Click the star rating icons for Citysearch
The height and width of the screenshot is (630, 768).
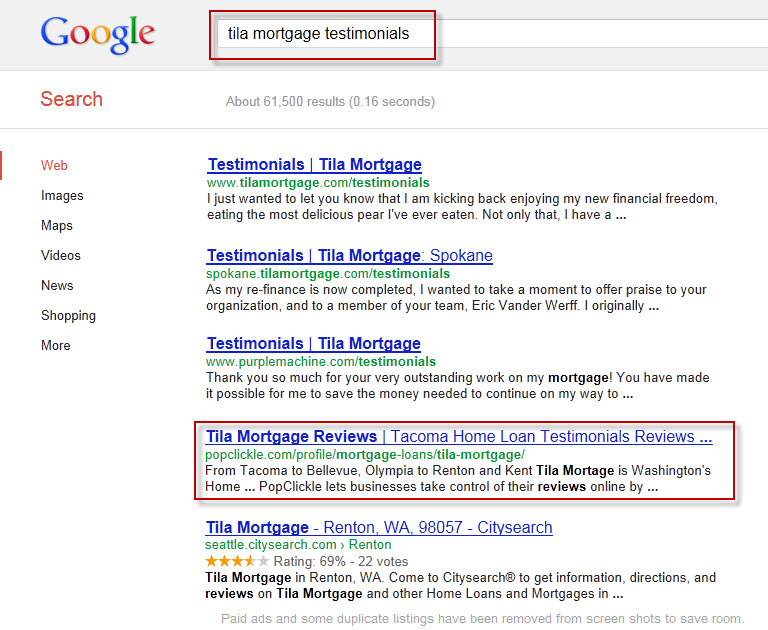[x=237, y=561]
